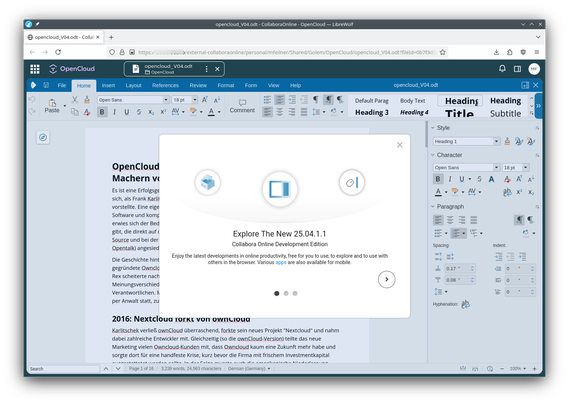Toggle the OpenCloud right sidebar panel icon
The image size is (569, 405).
[x=517, y=69]
